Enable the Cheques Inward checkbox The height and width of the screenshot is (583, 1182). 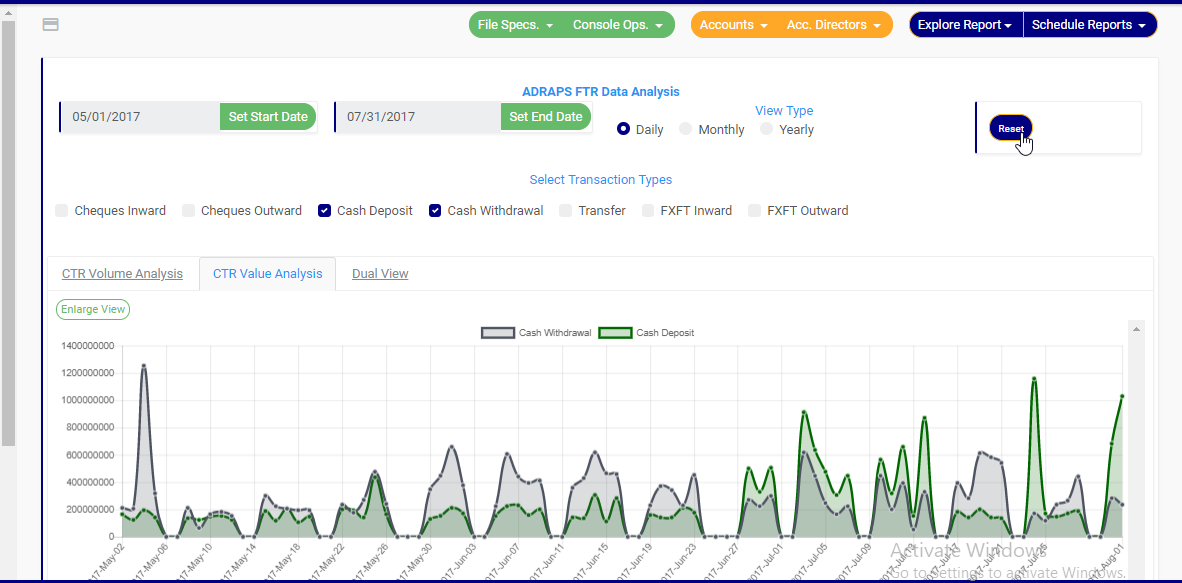click(x=62, y=211)
